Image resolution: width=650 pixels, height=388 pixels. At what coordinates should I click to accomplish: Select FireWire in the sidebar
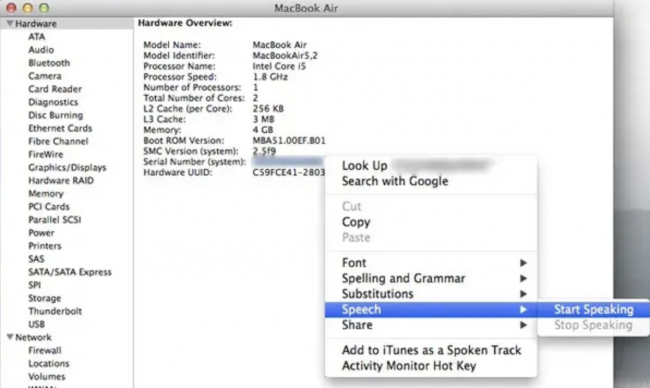46,154
